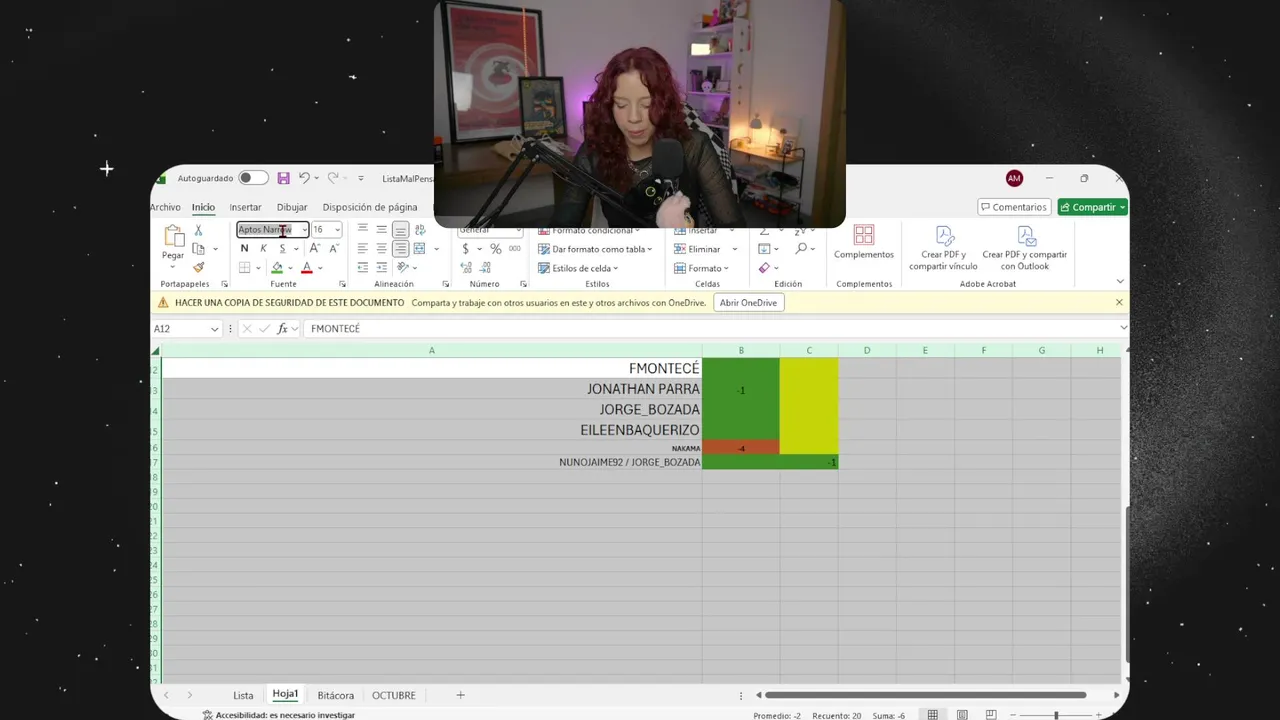Click Increase Decimal icon
1280x720 pixels.
point(466,268)
